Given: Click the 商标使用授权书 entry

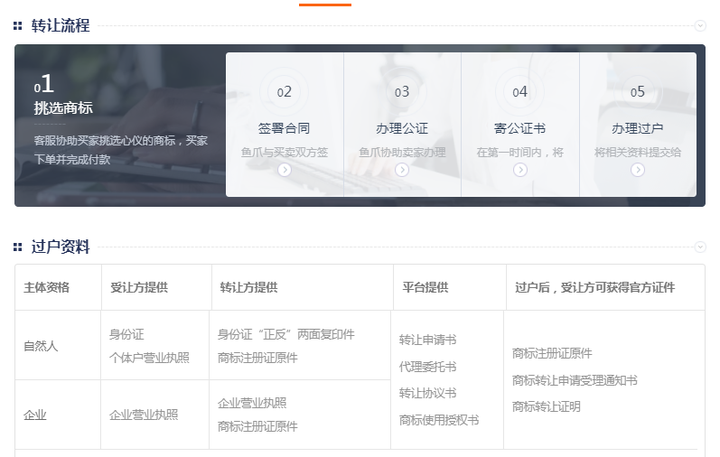Looking at the screenshot, I should coord(439,420).
